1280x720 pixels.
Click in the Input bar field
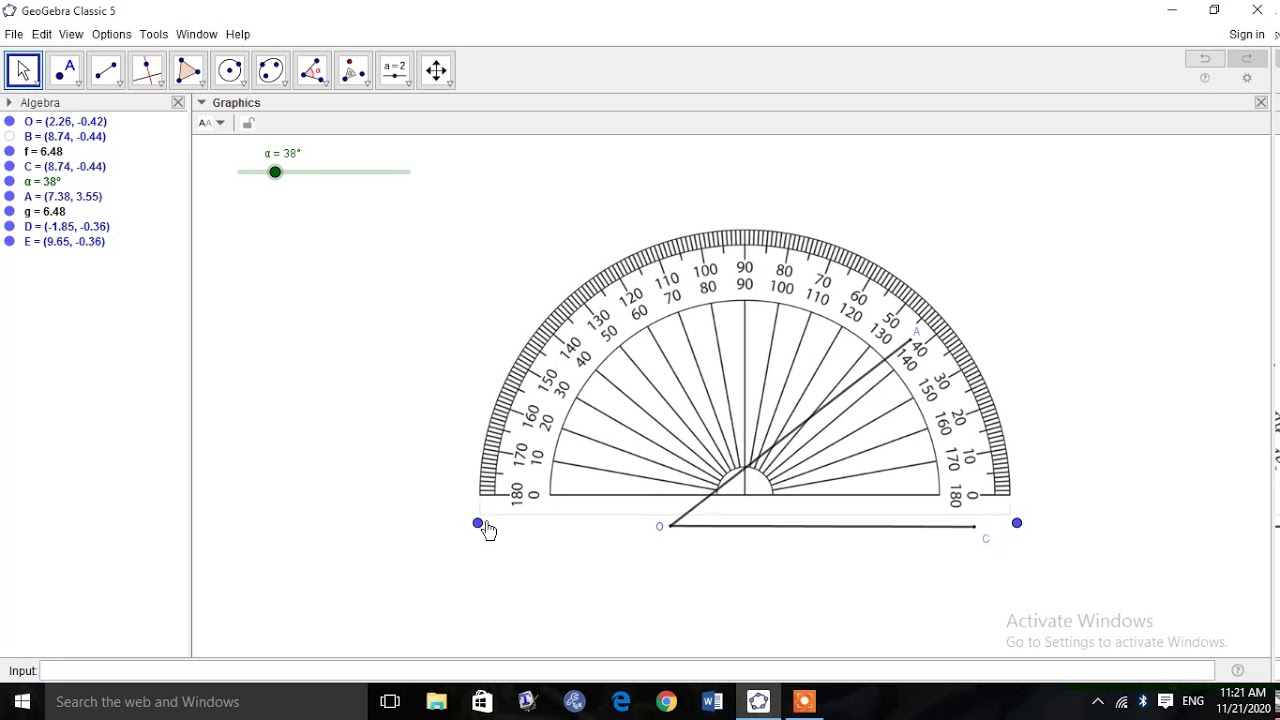point(627,670)
